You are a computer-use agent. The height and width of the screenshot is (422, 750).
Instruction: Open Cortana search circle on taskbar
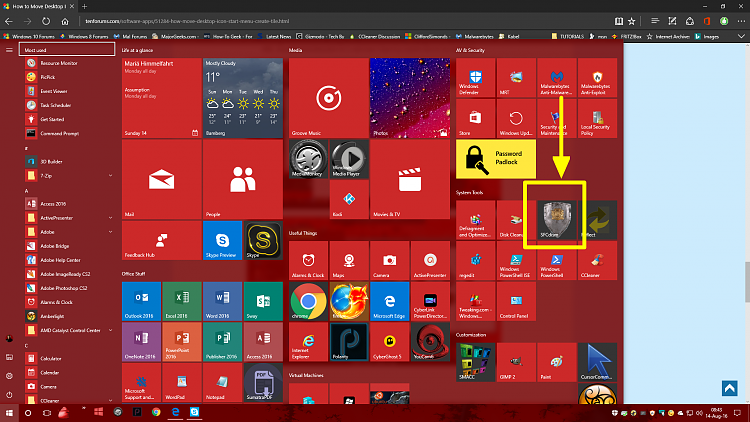[x=28, y=412]
